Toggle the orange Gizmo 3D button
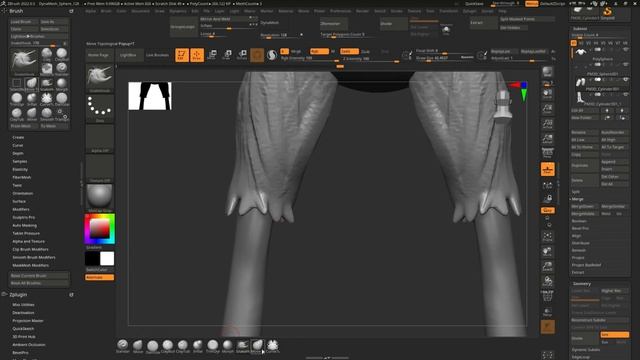 coord(257,55)
